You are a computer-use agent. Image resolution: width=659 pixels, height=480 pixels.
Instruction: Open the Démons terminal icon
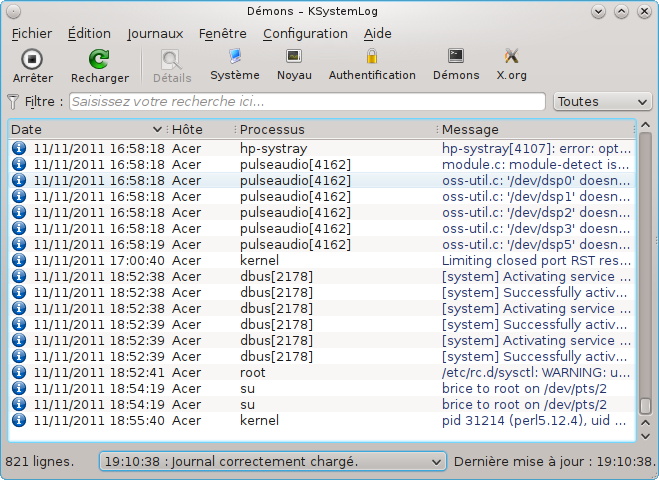(x=456, y=56)
